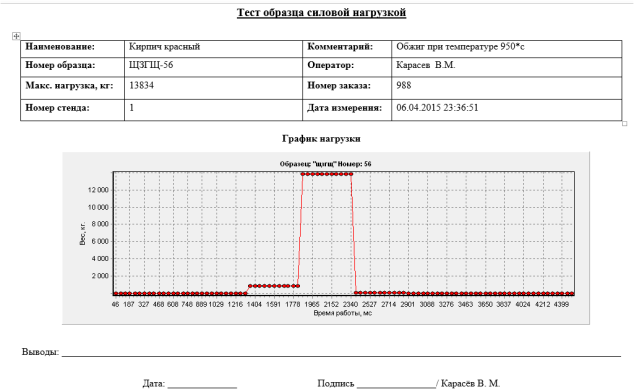Image resolution: width=634 pixels, height=392 pixels.
Task: Click the '/ Карасёв В. М.' signature name
Action: (x=468, y=383)
